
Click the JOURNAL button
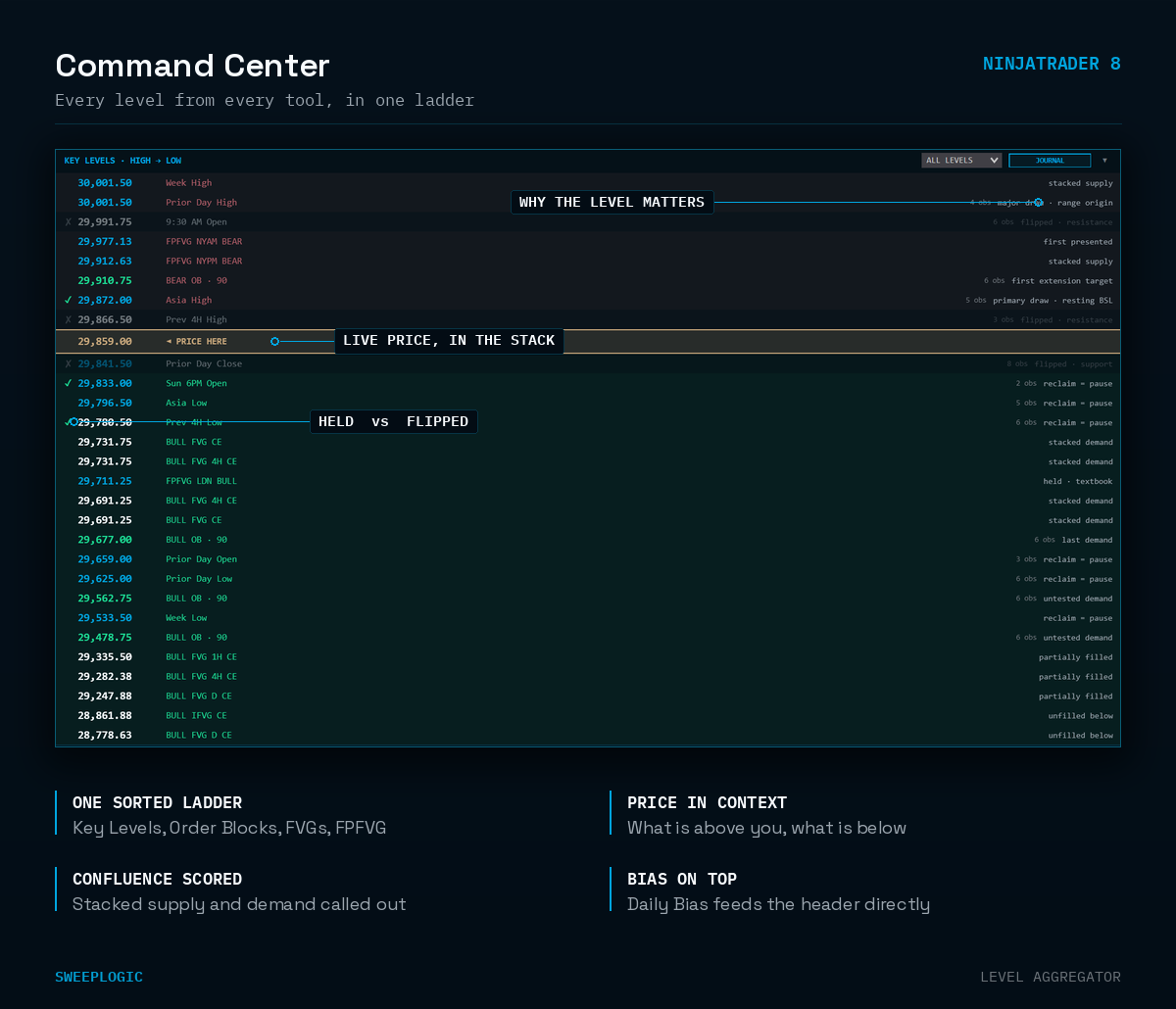point(1050,161)
